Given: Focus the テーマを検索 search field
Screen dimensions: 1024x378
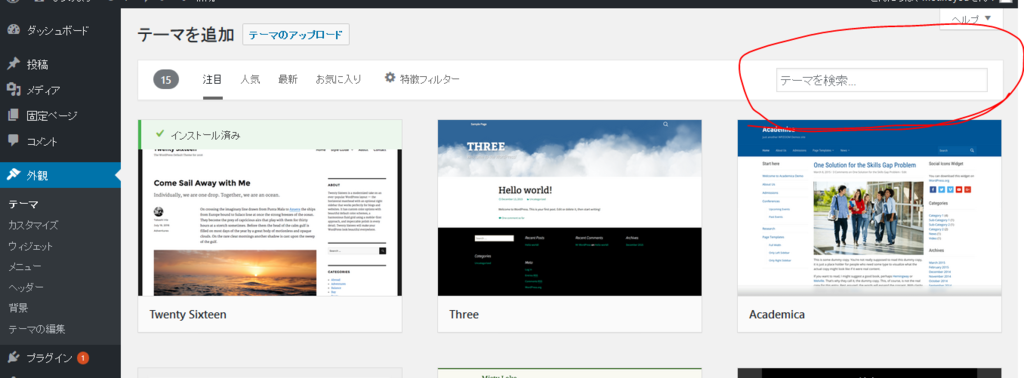Looking at the screenshot, I should (882, 80).
